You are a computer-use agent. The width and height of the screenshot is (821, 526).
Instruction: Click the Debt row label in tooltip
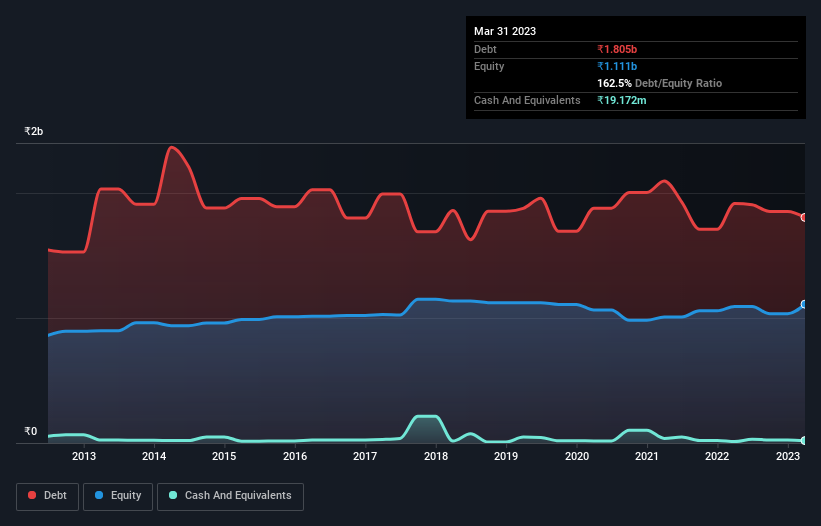[485, 49]
